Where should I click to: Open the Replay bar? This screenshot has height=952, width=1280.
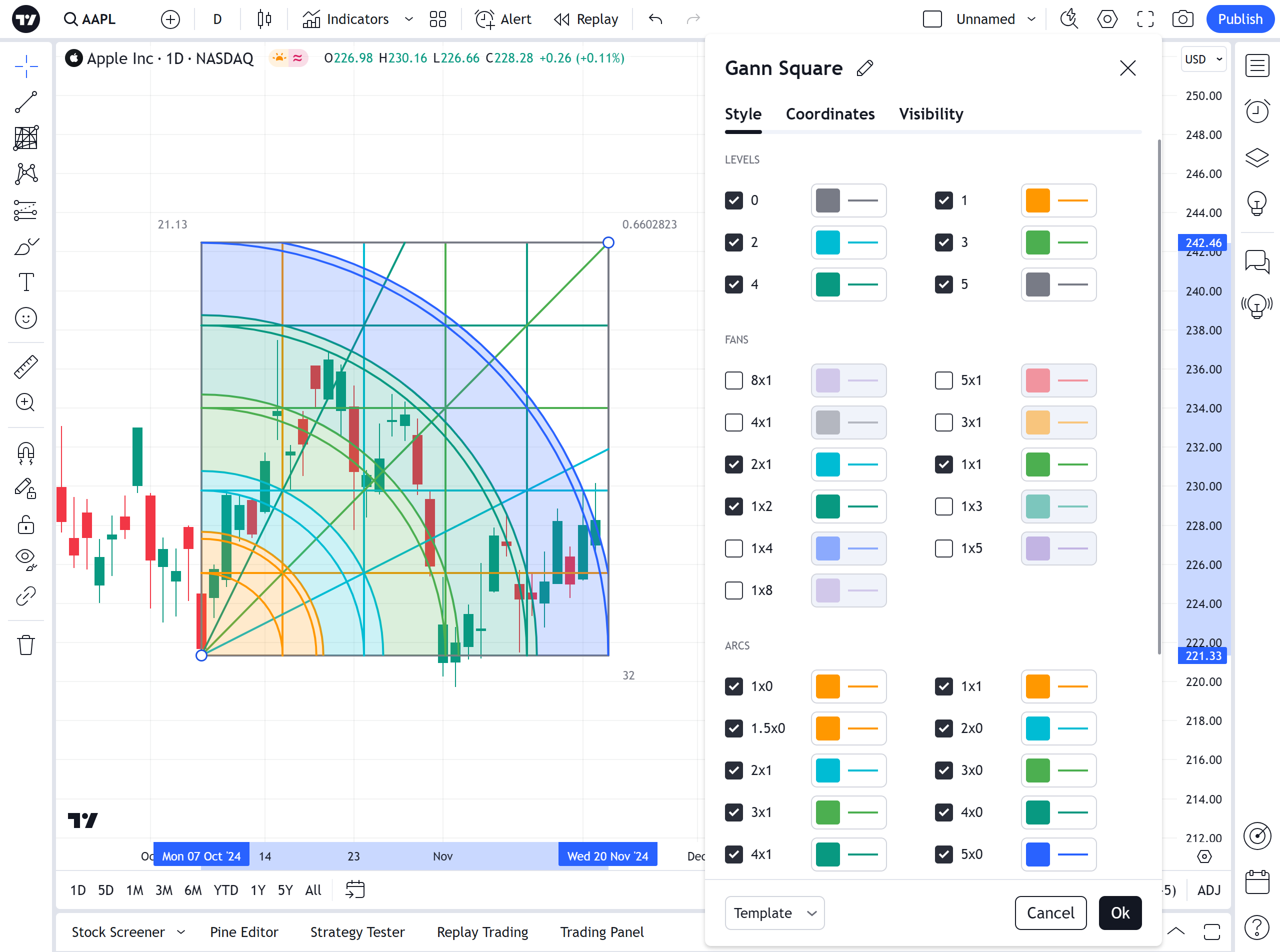click(585, 19)
